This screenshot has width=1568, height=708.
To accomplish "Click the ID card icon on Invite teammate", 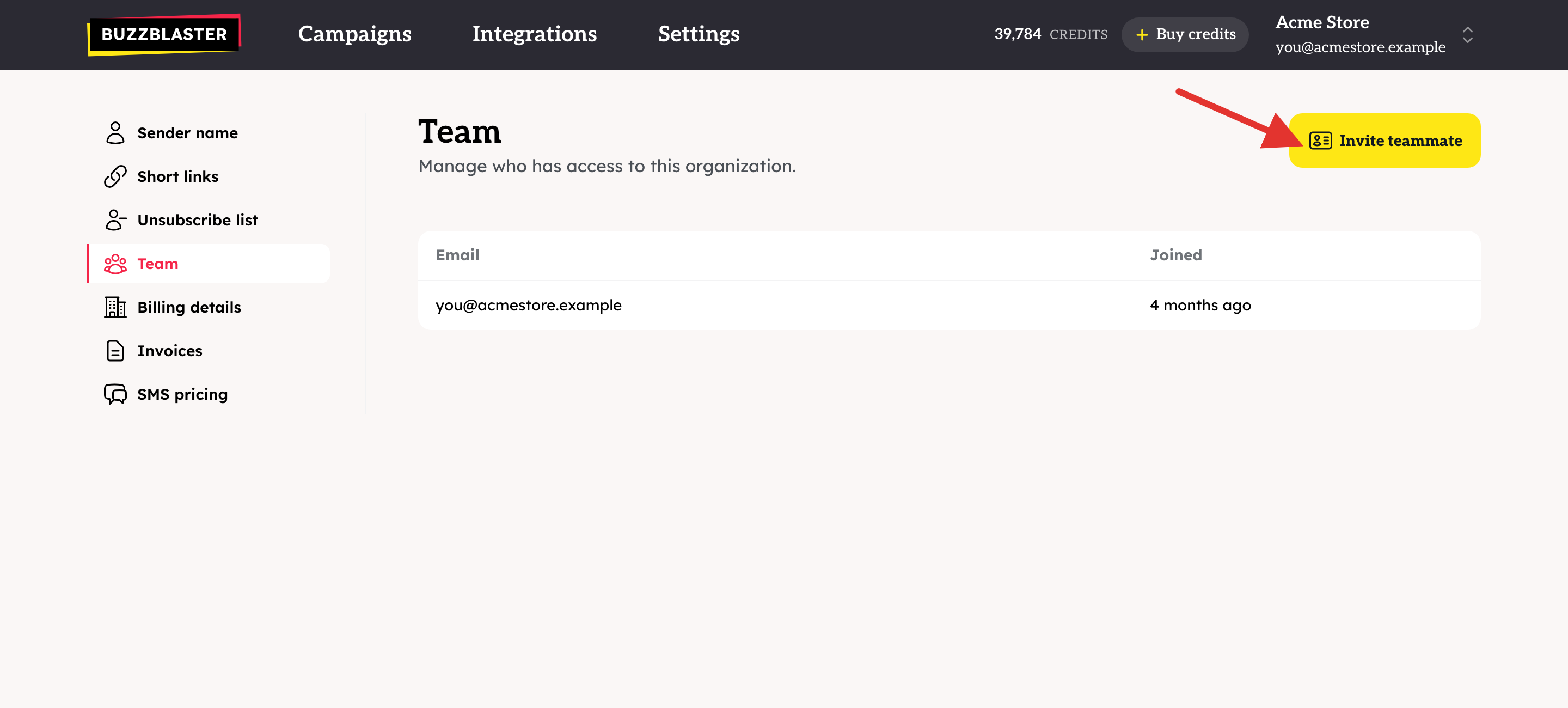I will 1320,141.
